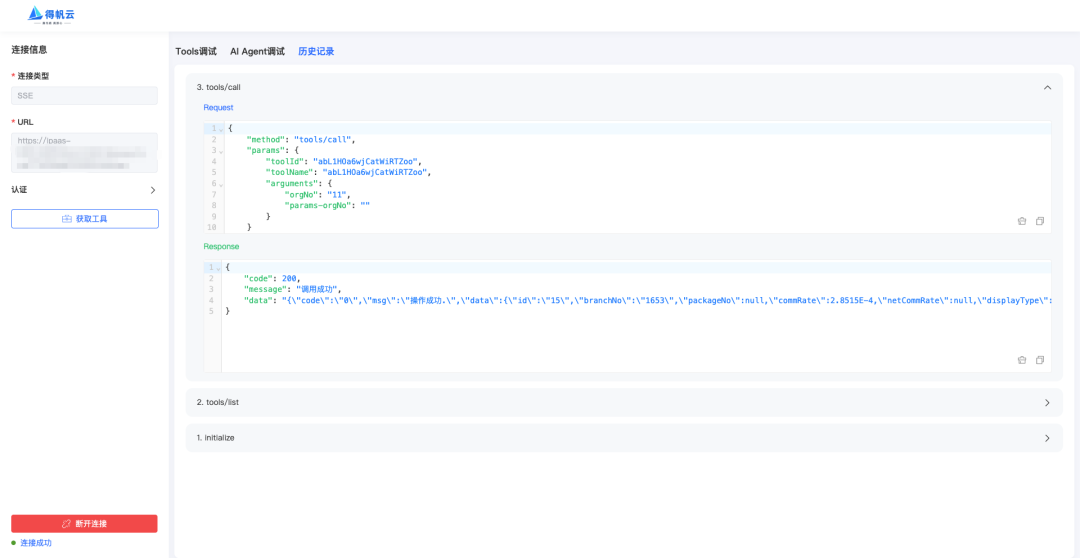Copy the Request JSON with the copy icon
This screenshot has height=558, width=1080.
pos(1040,221)
